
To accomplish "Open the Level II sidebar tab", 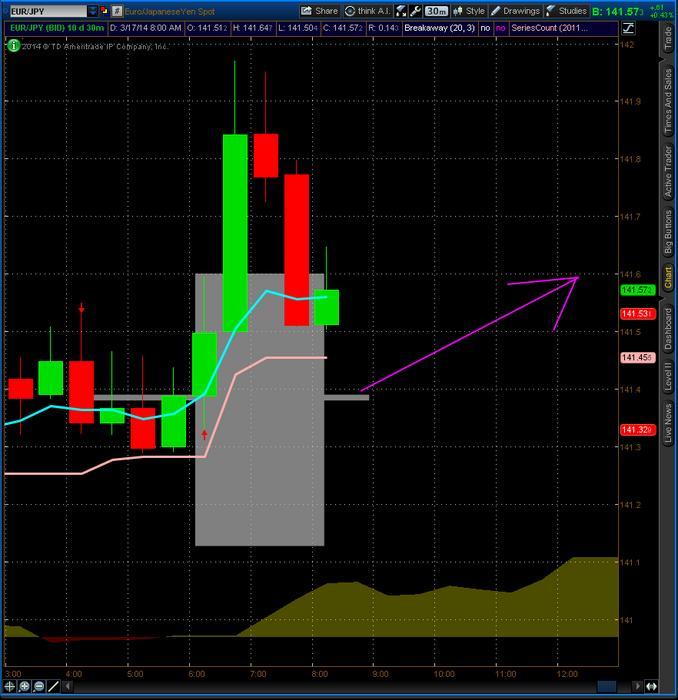I will click(x=668, y=375).
